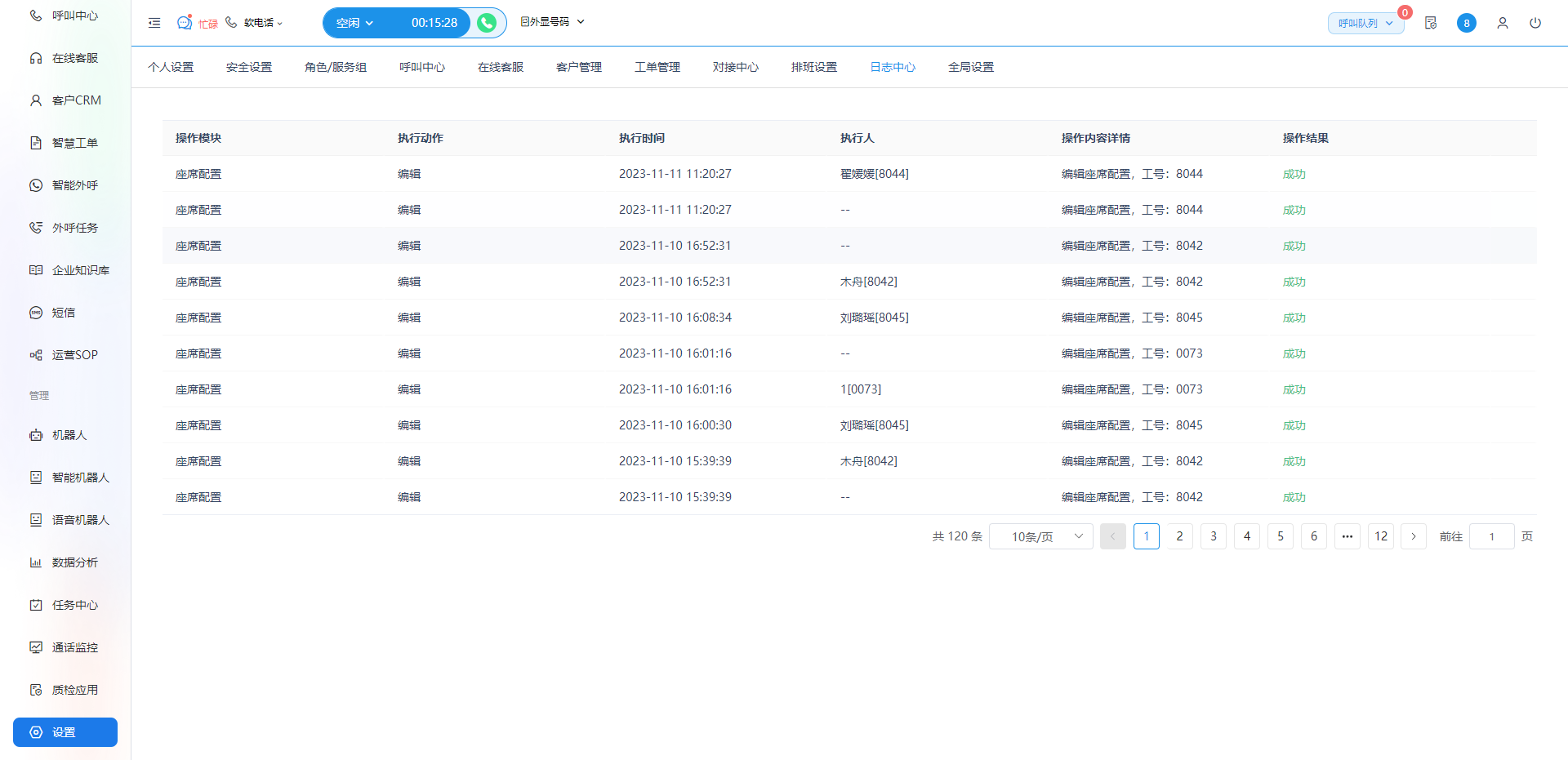Viewport: 1568px width, 760px height.
Task: Go to 客户CRM in sidebar
Action: click(65, 100)
